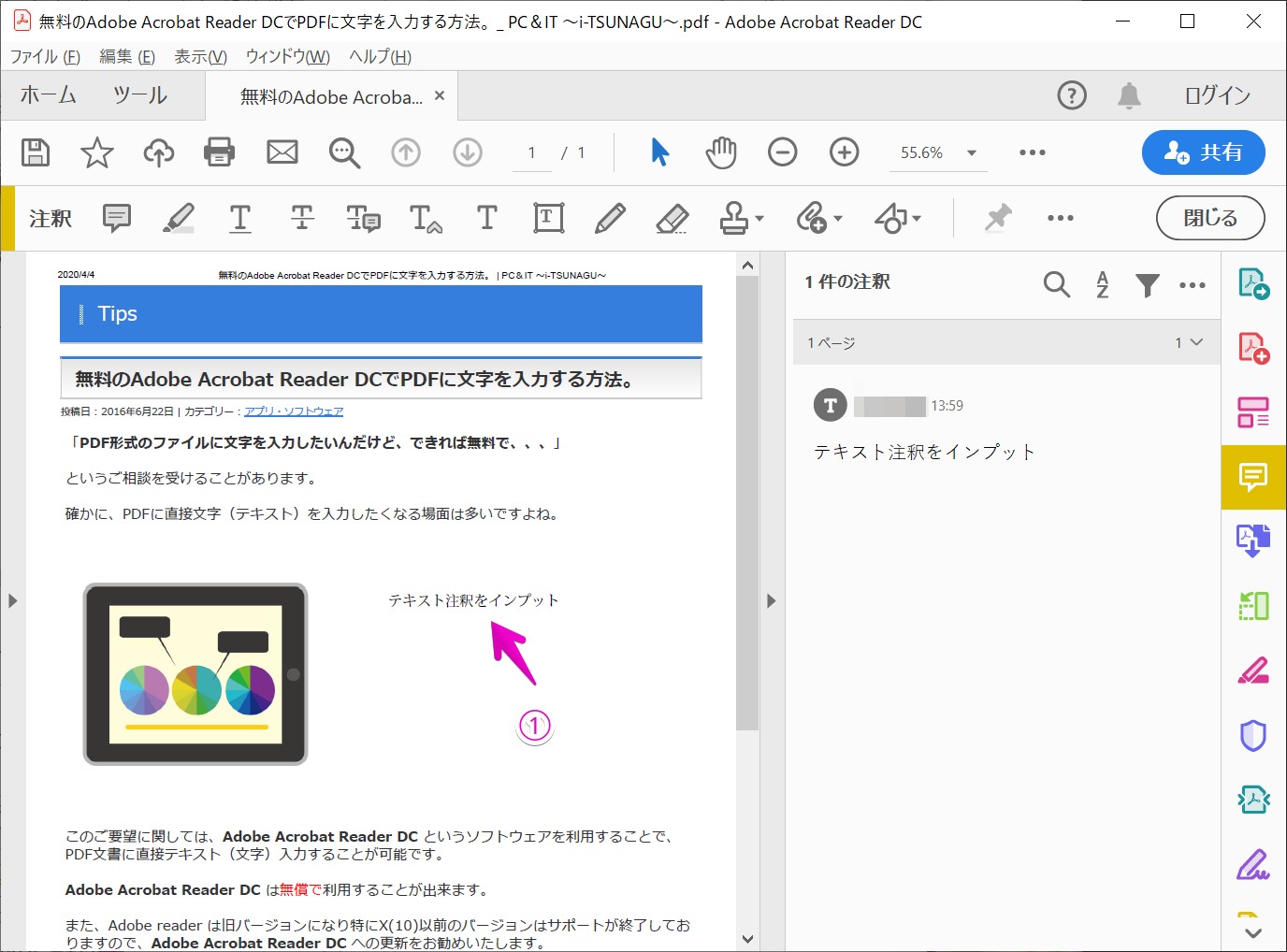The height and width of the screenshot is (952, 1287).
Task: Print the document using the printer icon
Action: tap(220, 152)
